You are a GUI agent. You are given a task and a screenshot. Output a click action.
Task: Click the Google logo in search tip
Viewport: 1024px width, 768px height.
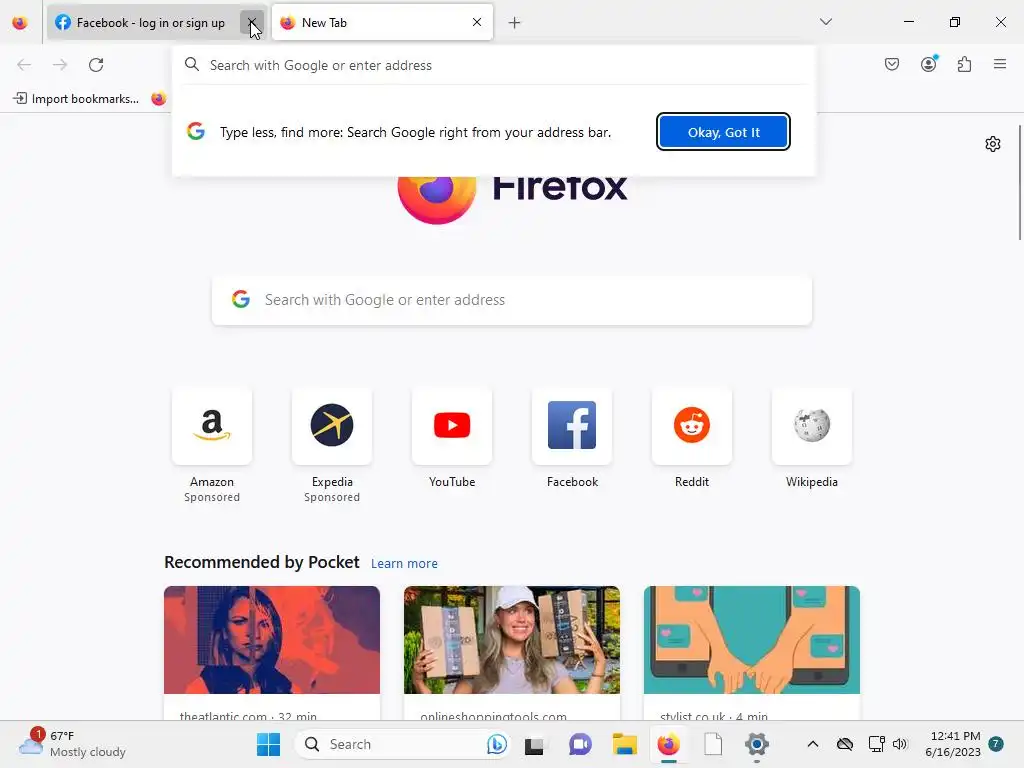(196, 131)
